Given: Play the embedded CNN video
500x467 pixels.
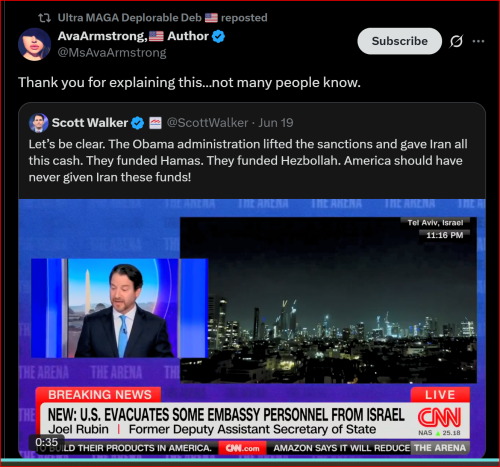Looking at the screenshot, I should [252, 328].
